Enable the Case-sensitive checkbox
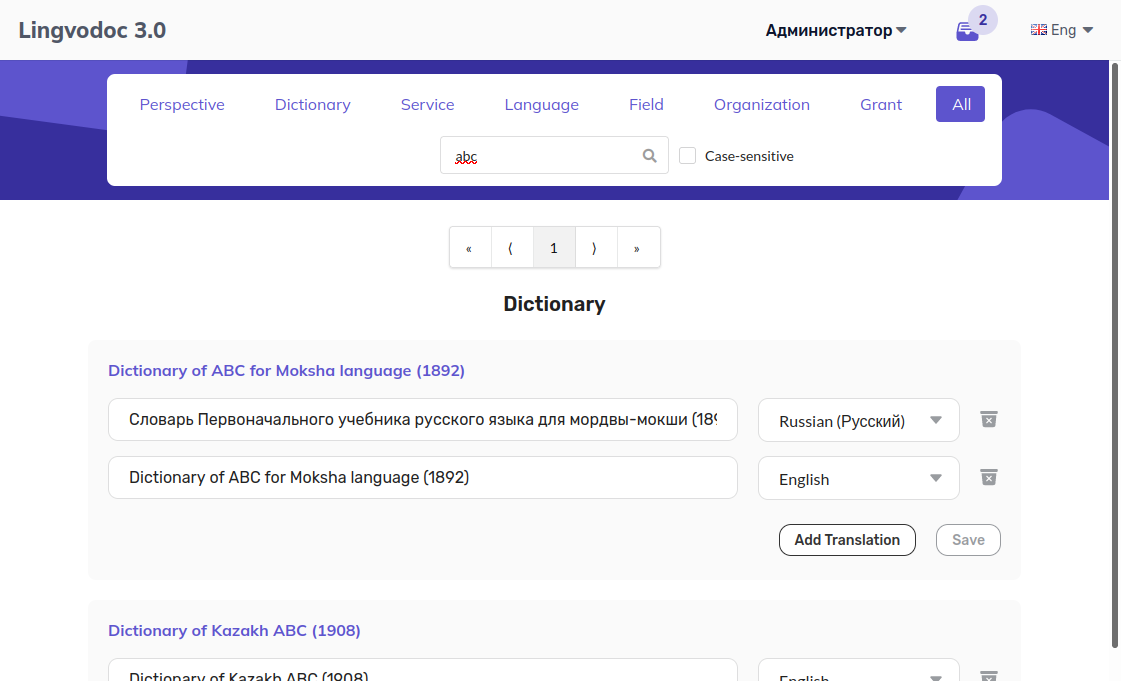 tap(687, 155)
